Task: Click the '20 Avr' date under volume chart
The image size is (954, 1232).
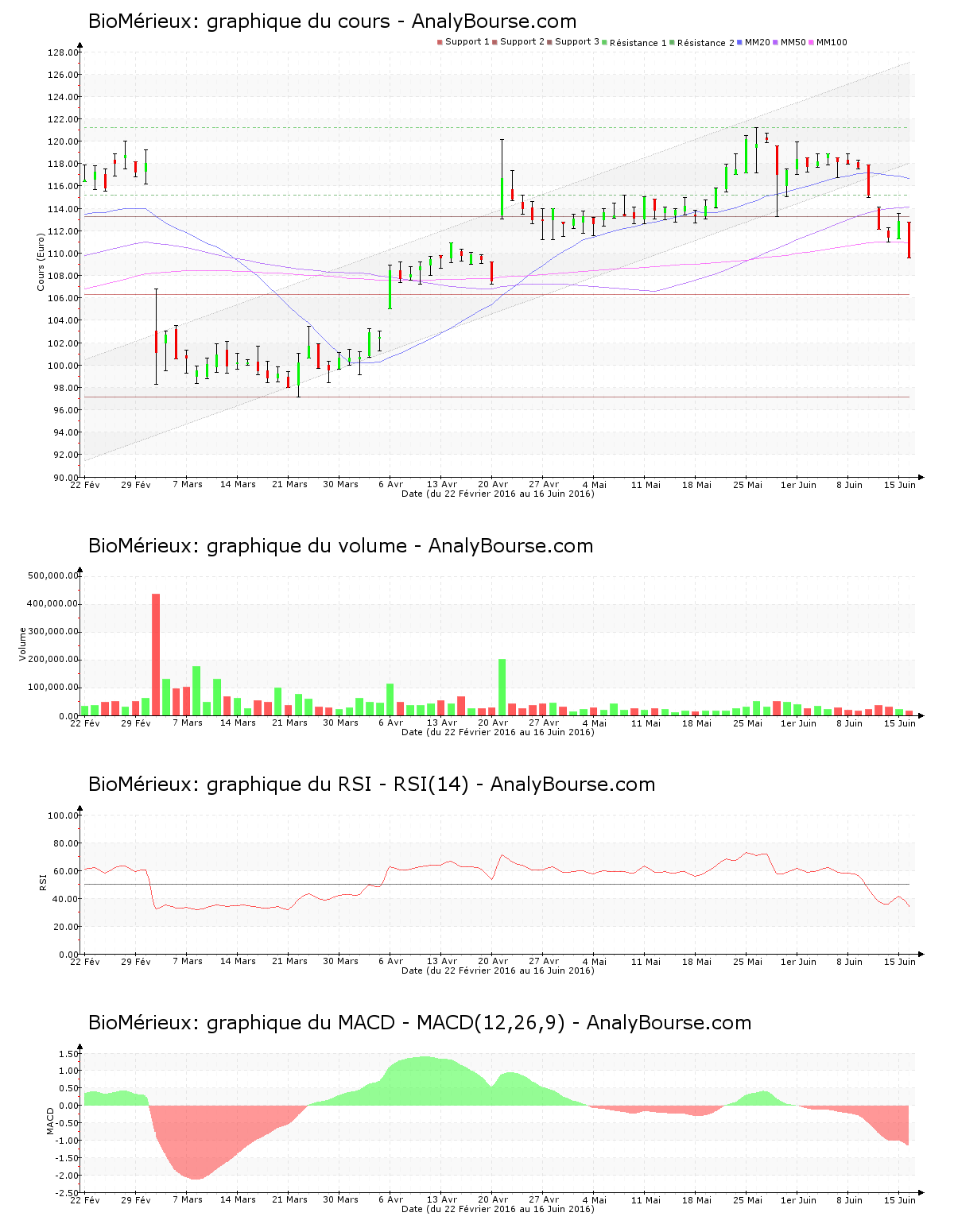Action: tap(493, 723)
